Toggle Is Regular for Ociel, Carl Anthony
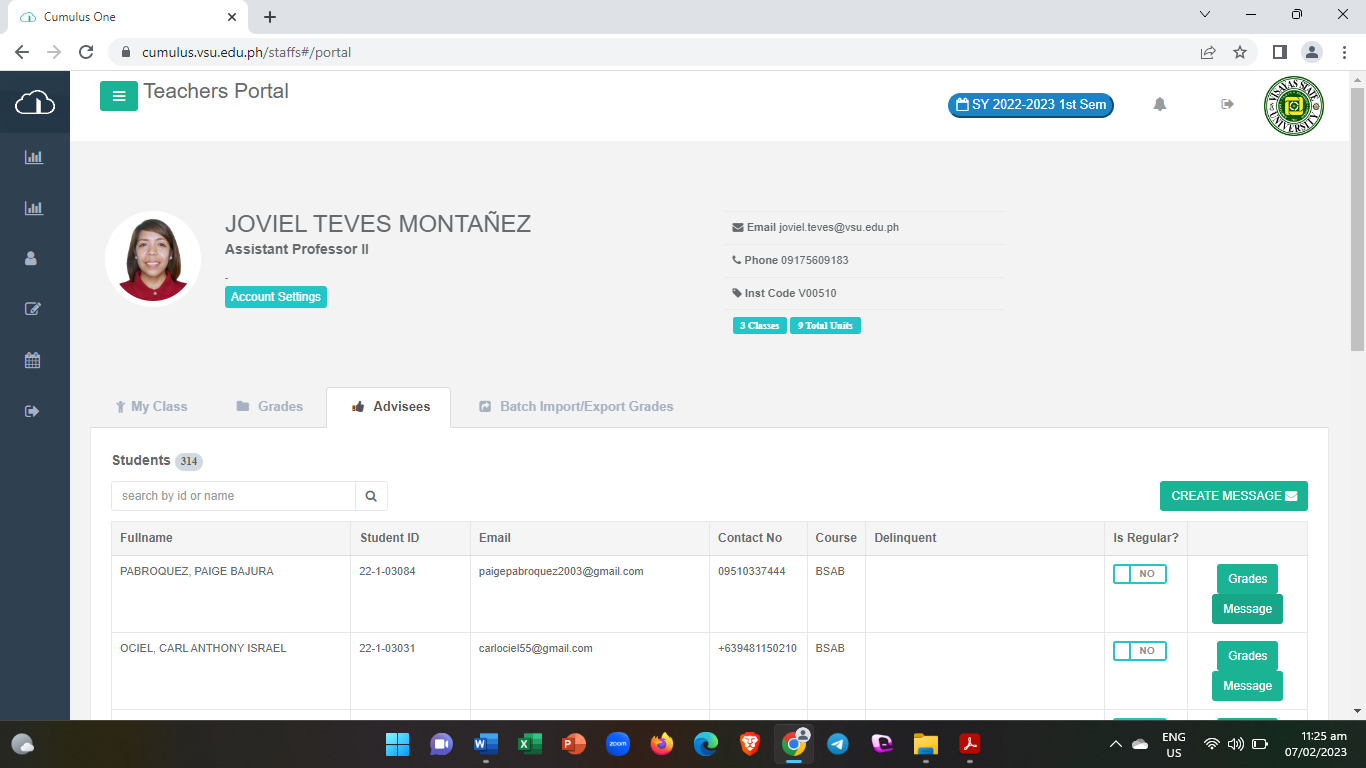Image resolution: width=1366 pixels, height=768 pixels. [1139, 651]
